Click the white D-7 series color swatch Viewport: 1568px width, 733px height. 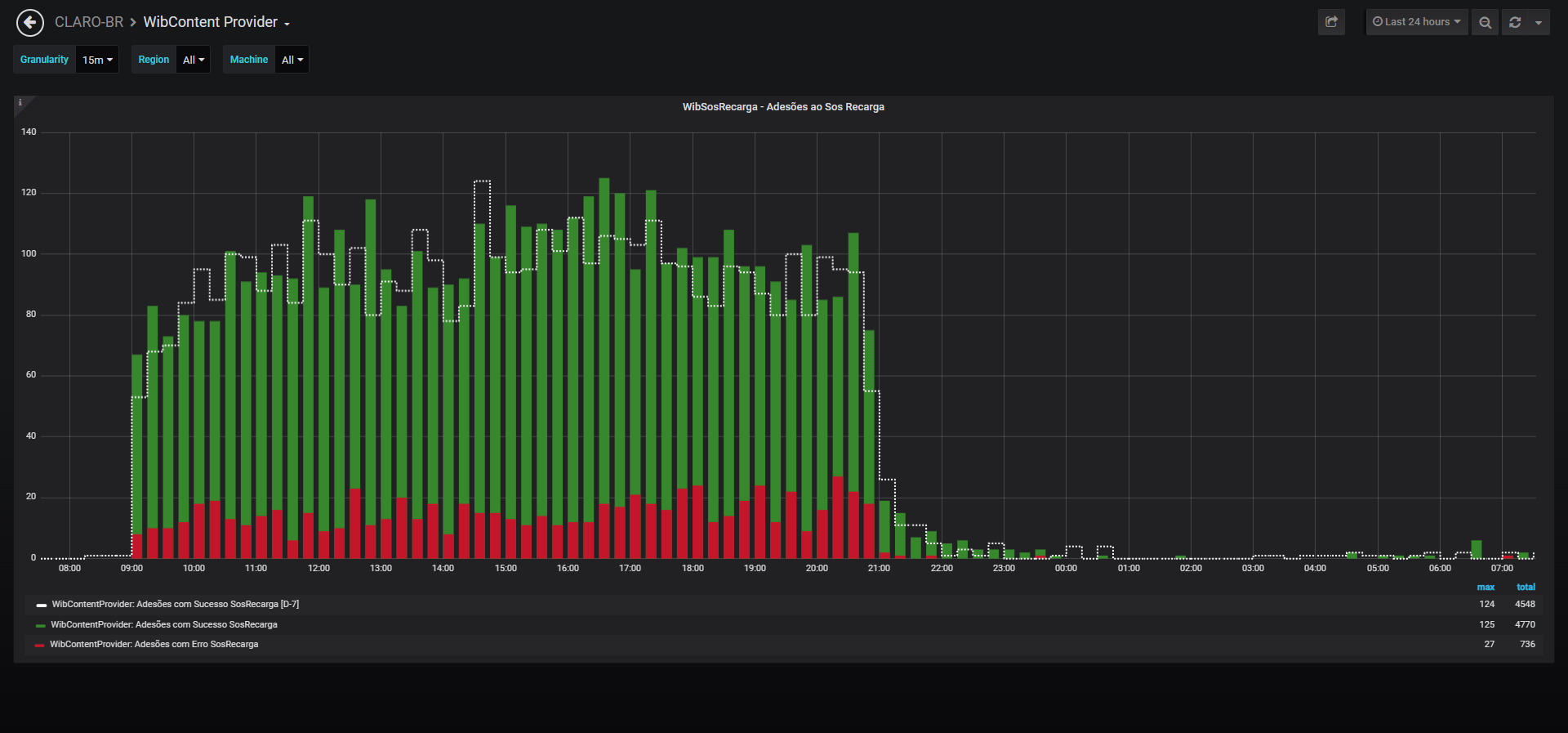[x=42, y=606]
